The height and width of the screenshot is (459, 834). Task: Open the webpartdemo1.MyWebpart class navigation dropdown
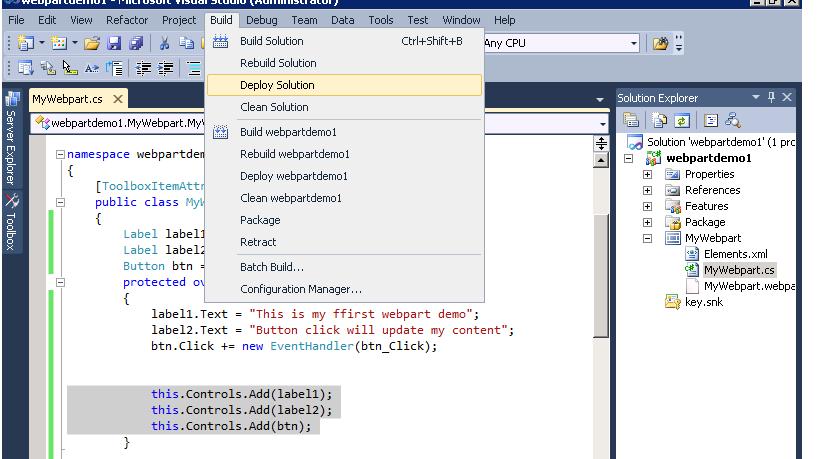(x=119, y=123)
